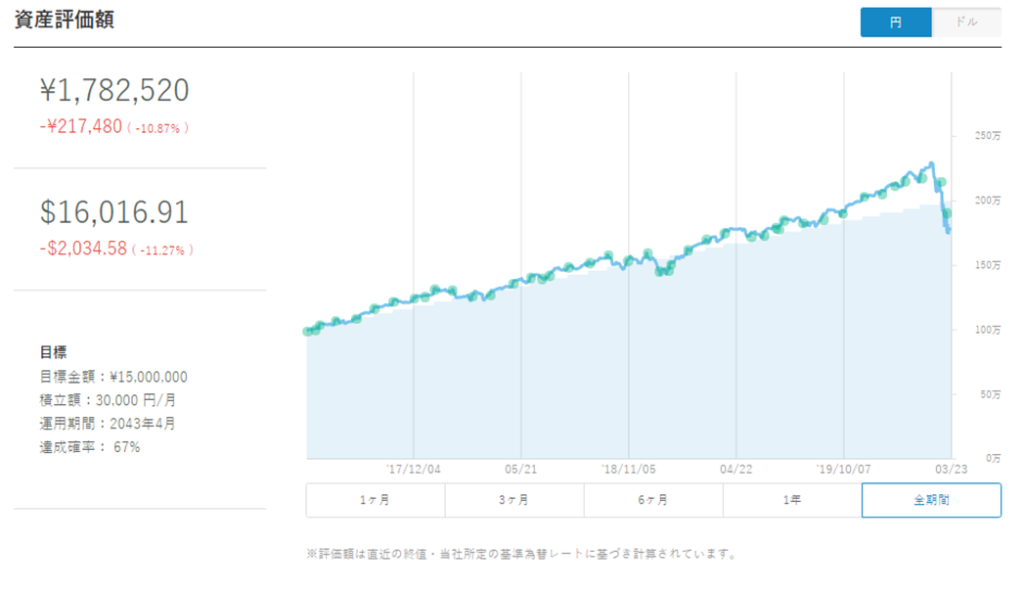View the 1年 period chart
Image resolution: width=1024 pixels, height=591 pixels.
tap(792, 500)
